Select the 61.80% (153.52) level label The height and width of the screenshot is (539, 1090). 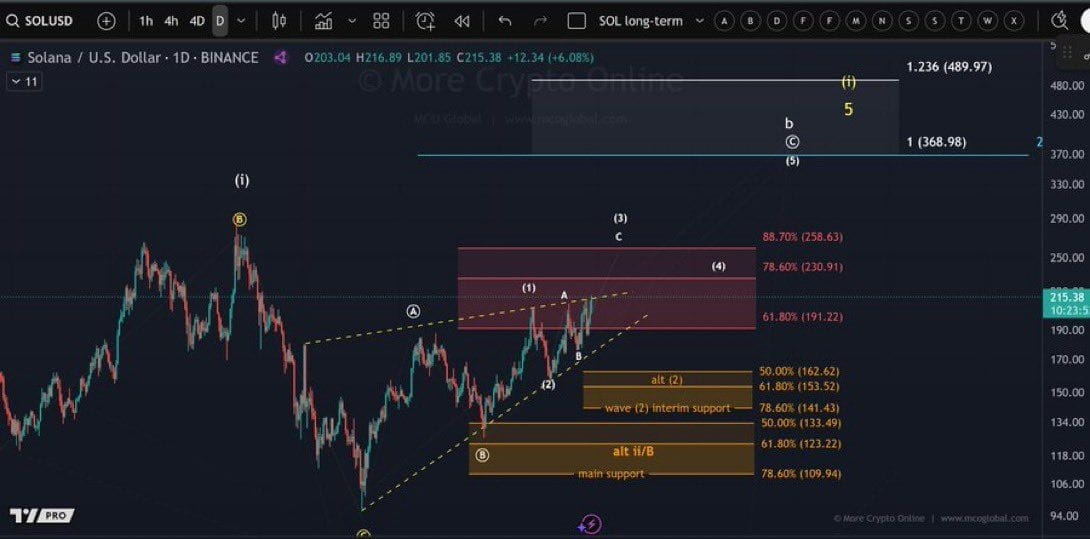(799, 387)
